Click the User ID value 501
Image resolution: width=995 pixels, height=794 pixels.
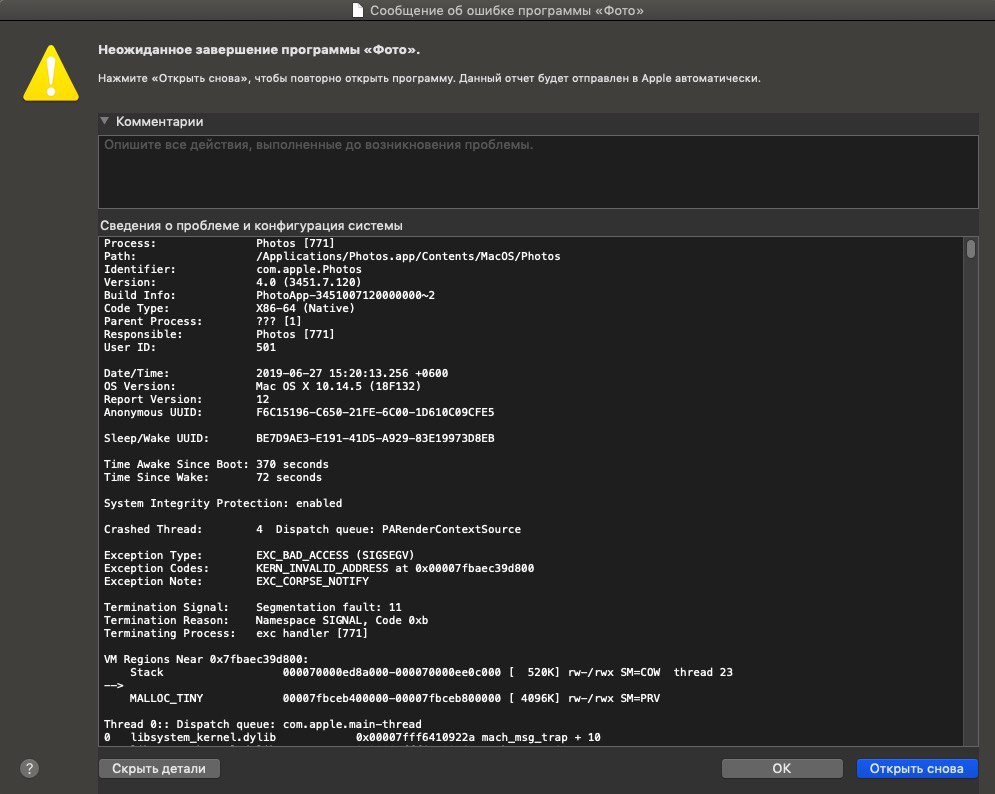(x=266, y=347)
